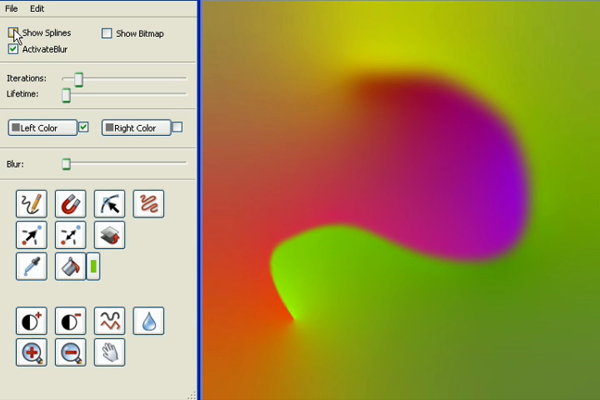The image size is (600, 400).
Task: Check the box next to Right Color
Action: tap(177, 127)
